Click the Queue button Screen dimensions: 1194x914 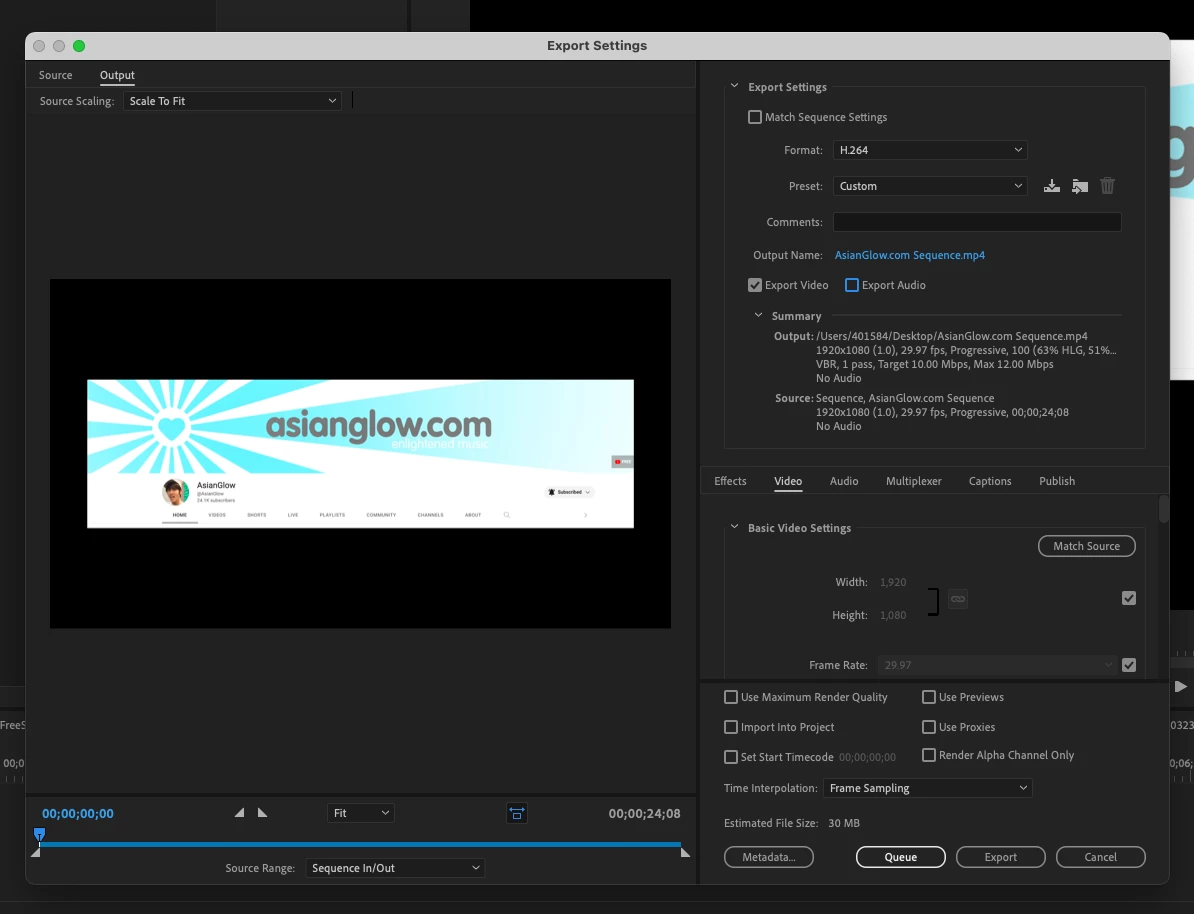coord(901,857)
